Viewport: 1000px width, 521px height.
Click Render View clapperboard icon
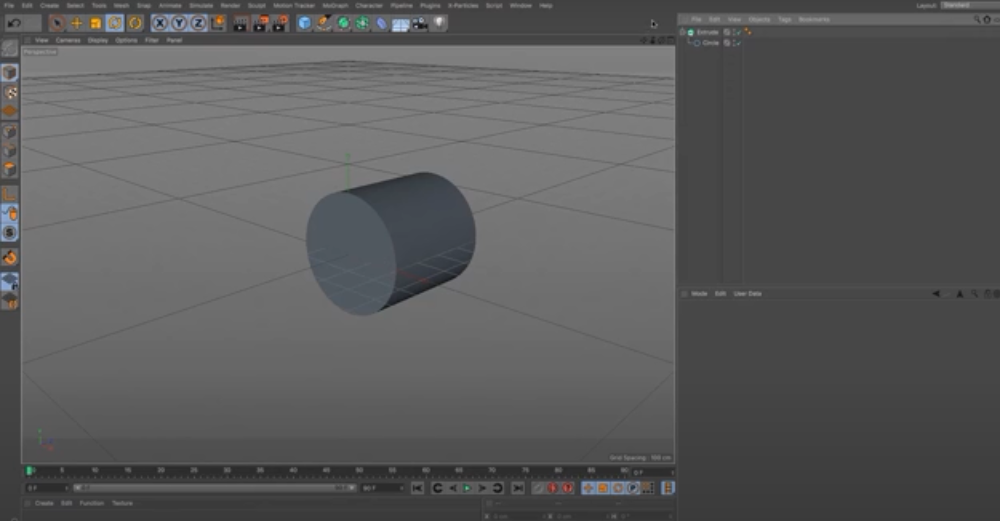(240, 24)
